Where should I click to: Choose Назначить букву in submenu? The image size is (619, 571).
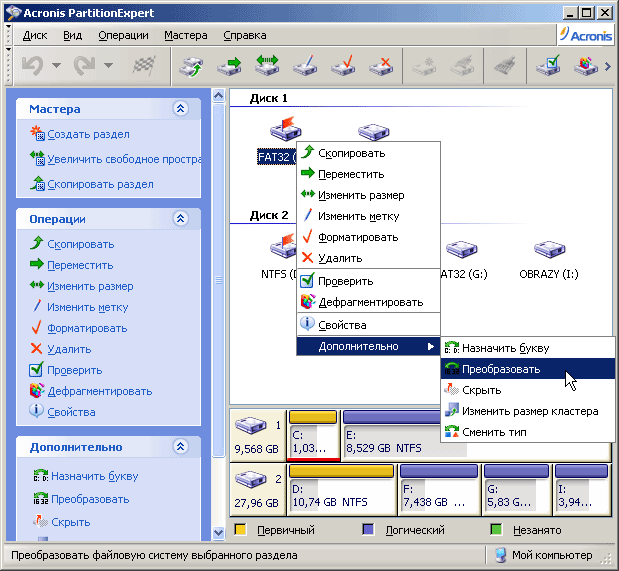coord(527,348)
